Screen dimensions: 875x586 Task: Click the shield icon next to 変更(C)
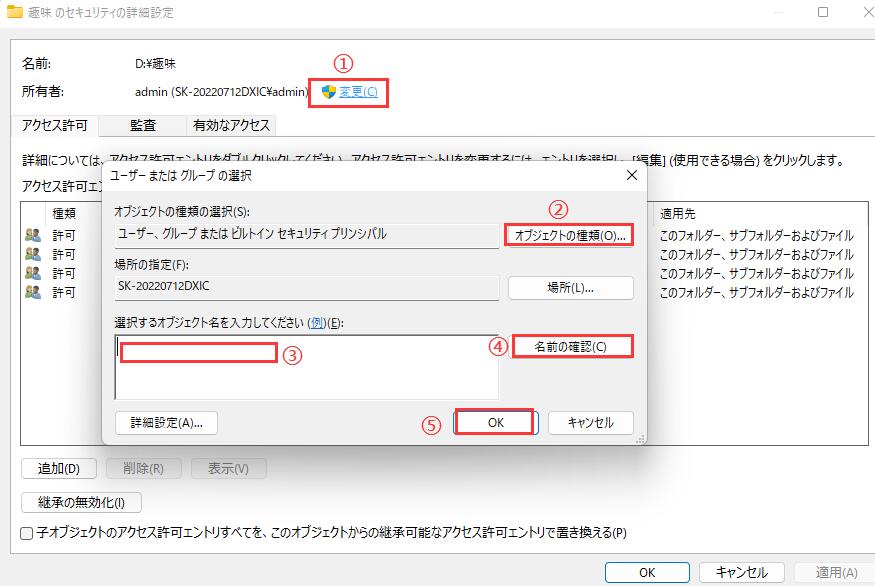click(x=328, y=92)
